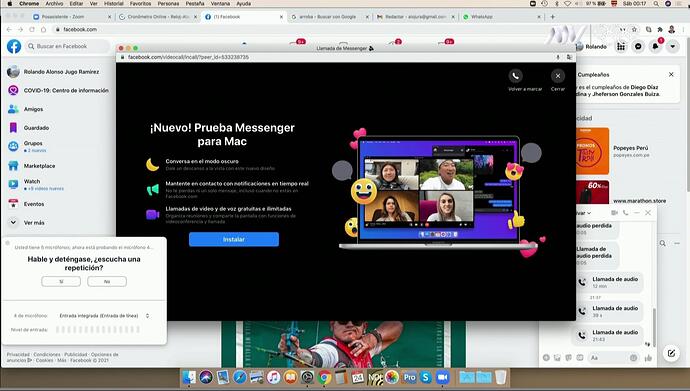Open the chat name dropdown chevron
This screenshot has width=690, height=391.
[x=589, y=213]
